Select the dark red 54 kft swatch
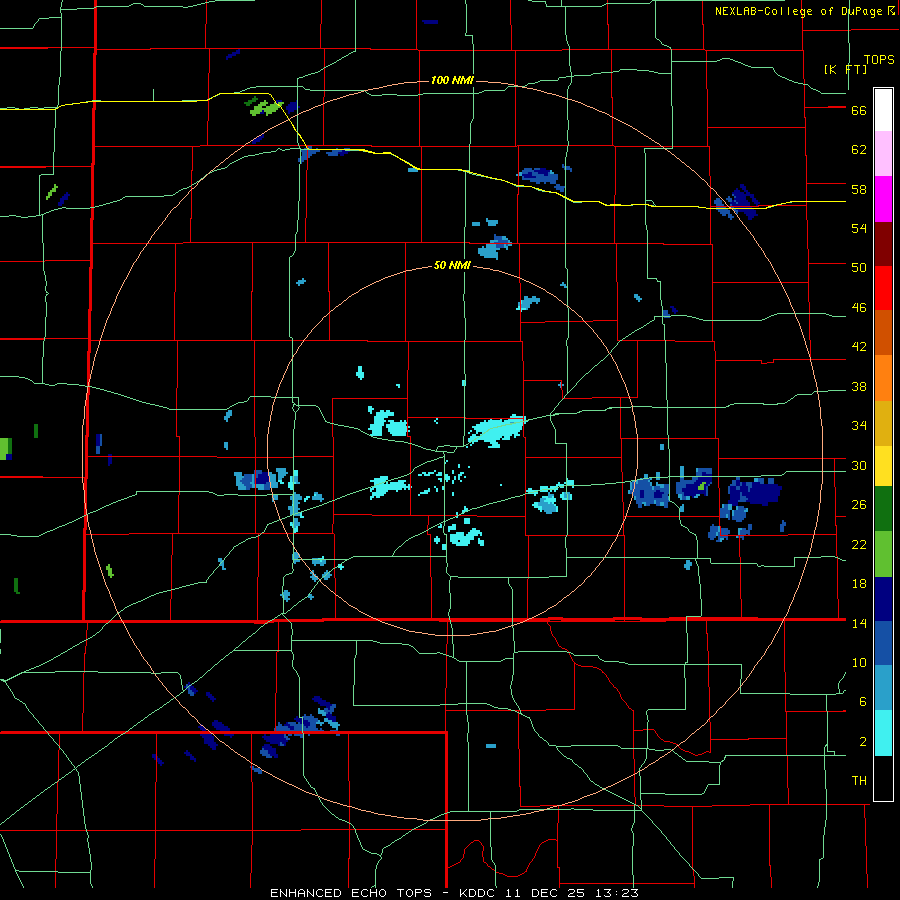 point(883,244)
